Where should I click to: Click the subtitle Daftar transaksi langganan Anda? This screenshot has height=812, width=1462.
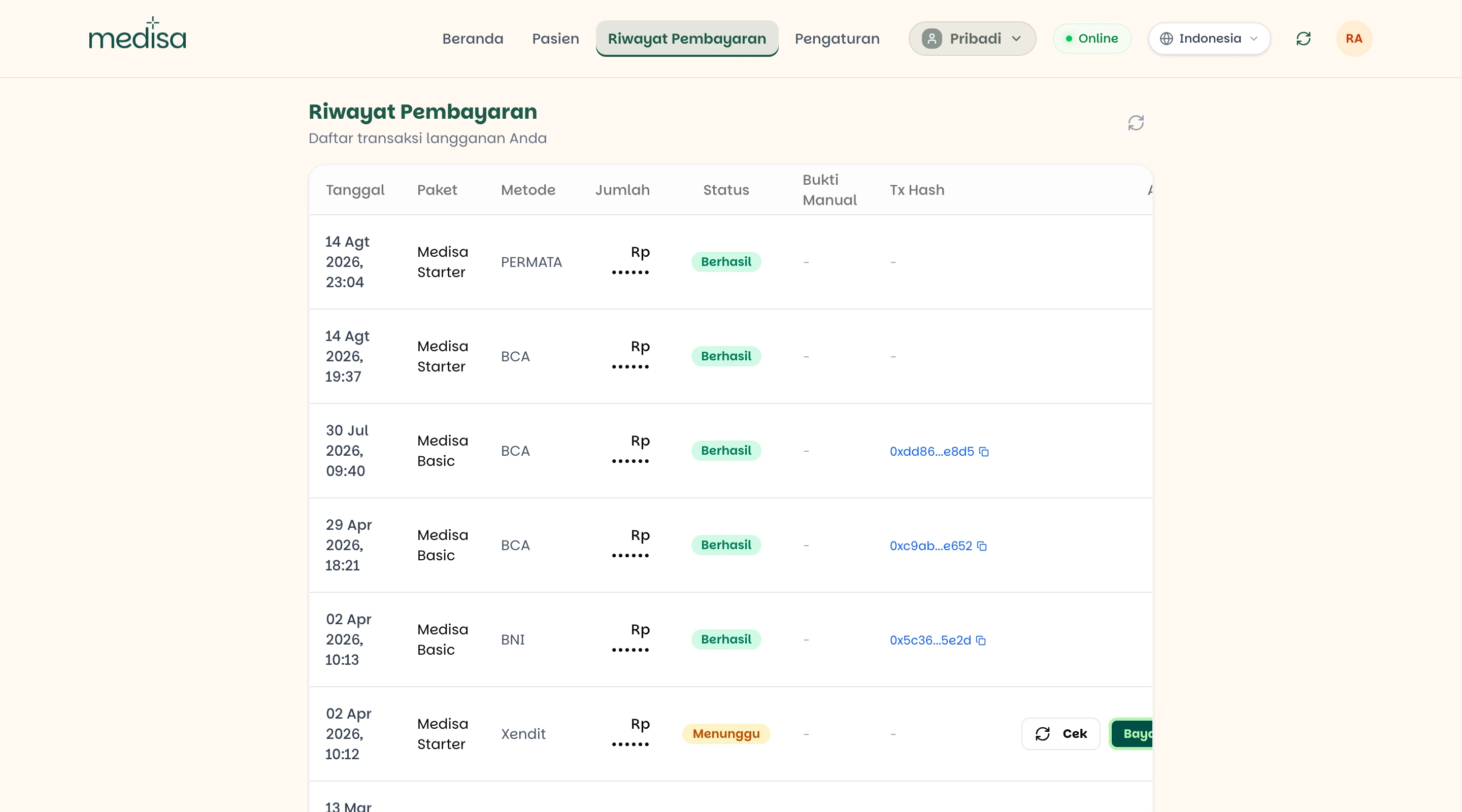[427, 138]
